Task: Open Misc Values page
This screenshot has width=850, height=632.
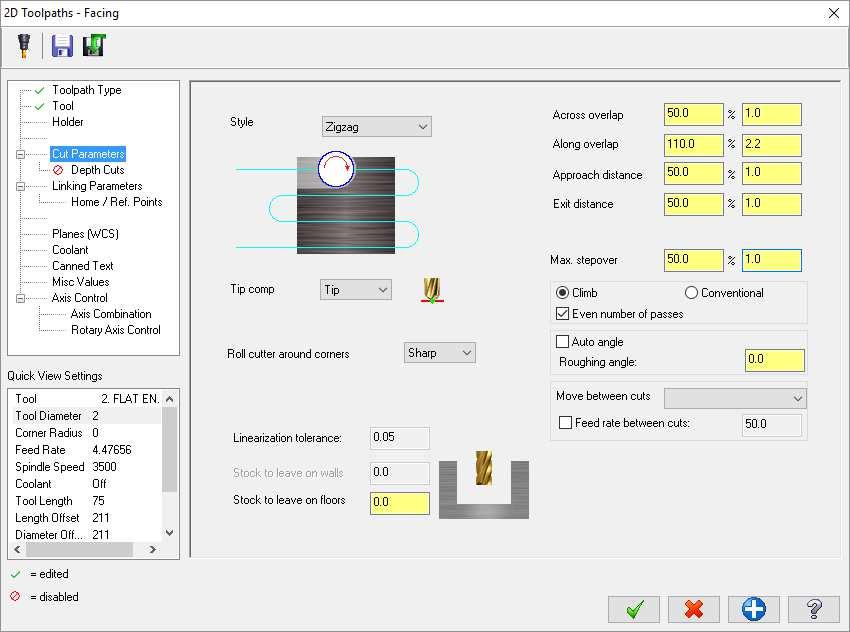Action: (x=81, y=282)
